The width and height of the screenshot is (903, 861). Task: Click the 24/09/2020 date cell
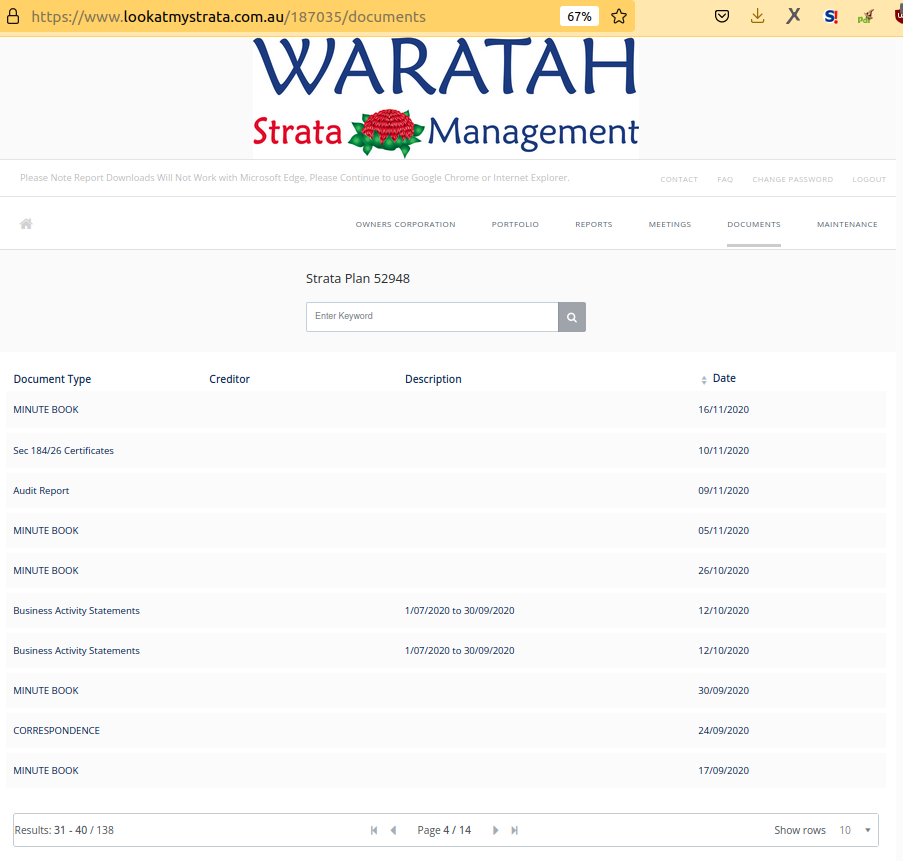click(x=723, y=730)
